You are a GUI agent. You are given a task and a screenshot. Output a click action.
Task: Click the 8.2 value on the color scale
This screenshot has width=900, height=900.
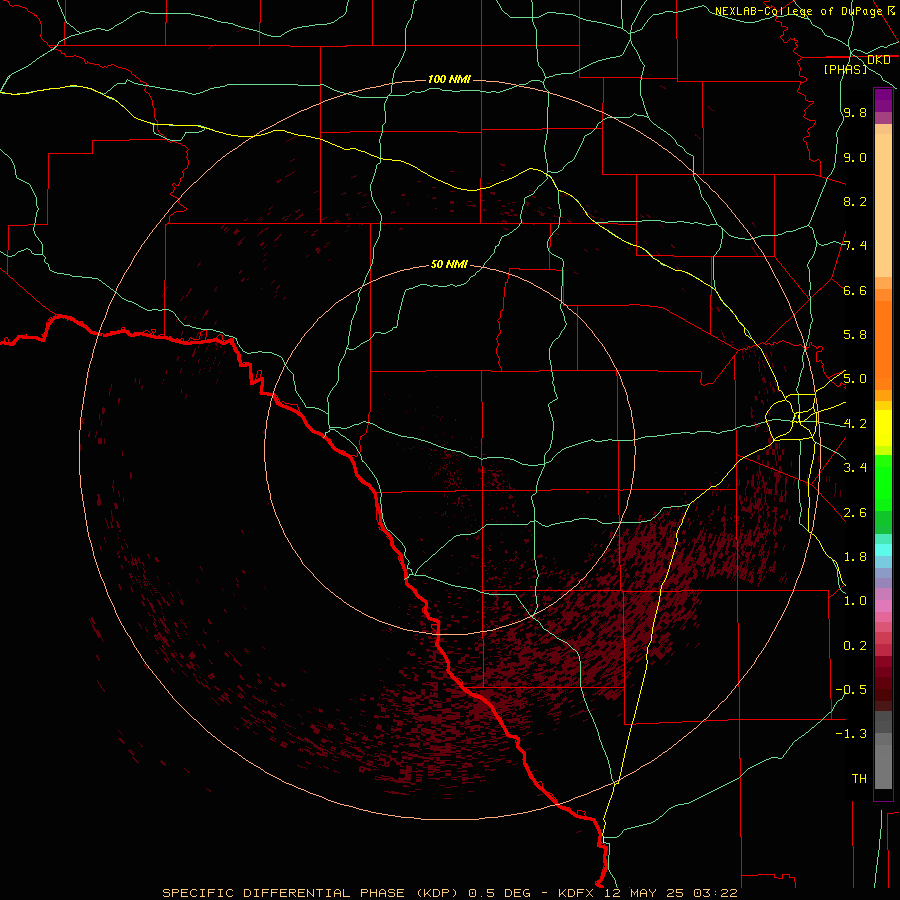tap(855, 201)
